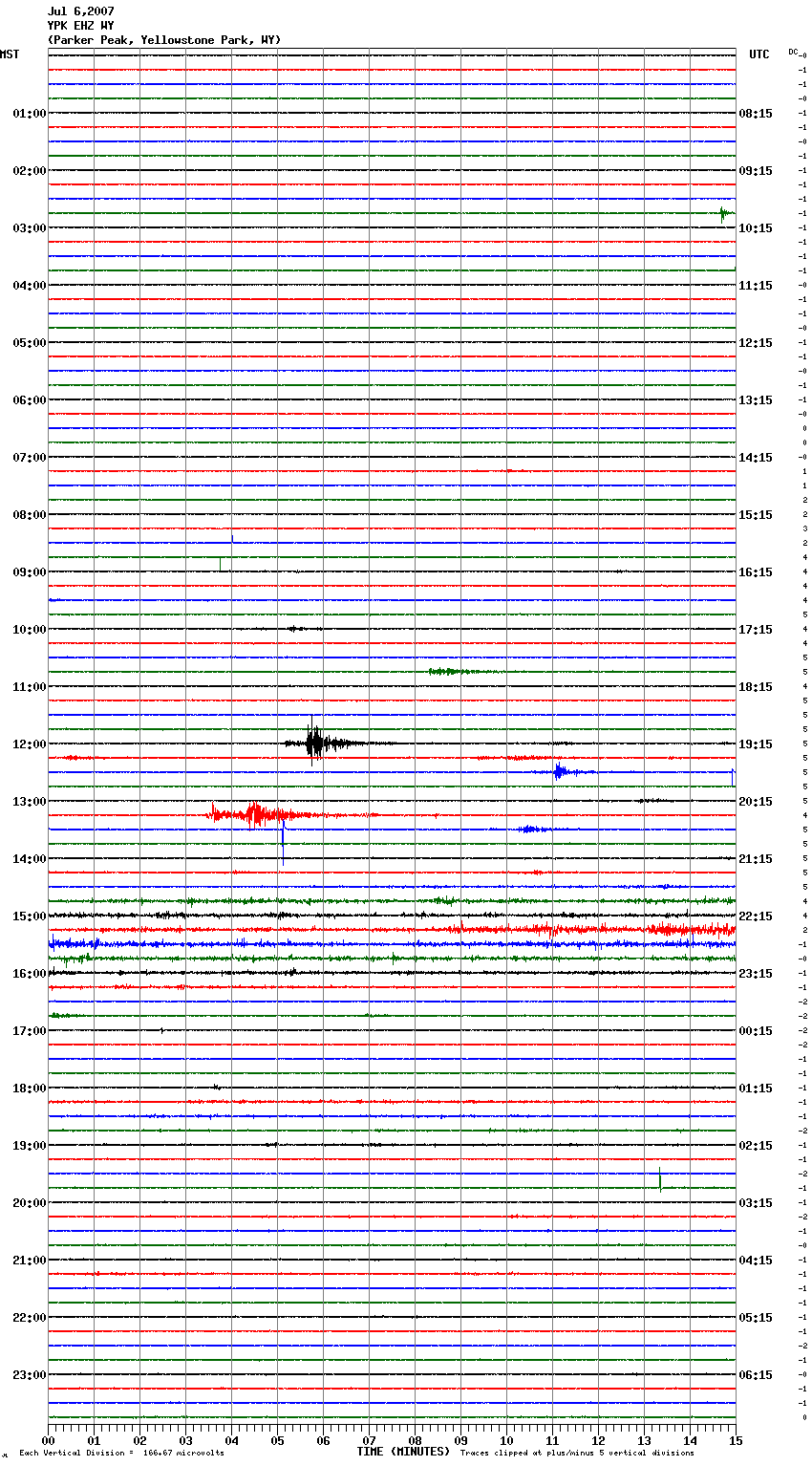Click the "00:15" UTC time label
Image resolution: width=812 pixels, height=1466 pixels.
(x=756, y=1031)
